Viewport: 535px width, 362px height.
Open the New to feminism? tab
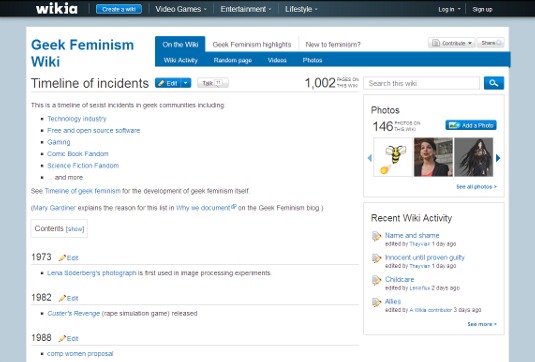[x=333, y=45]
